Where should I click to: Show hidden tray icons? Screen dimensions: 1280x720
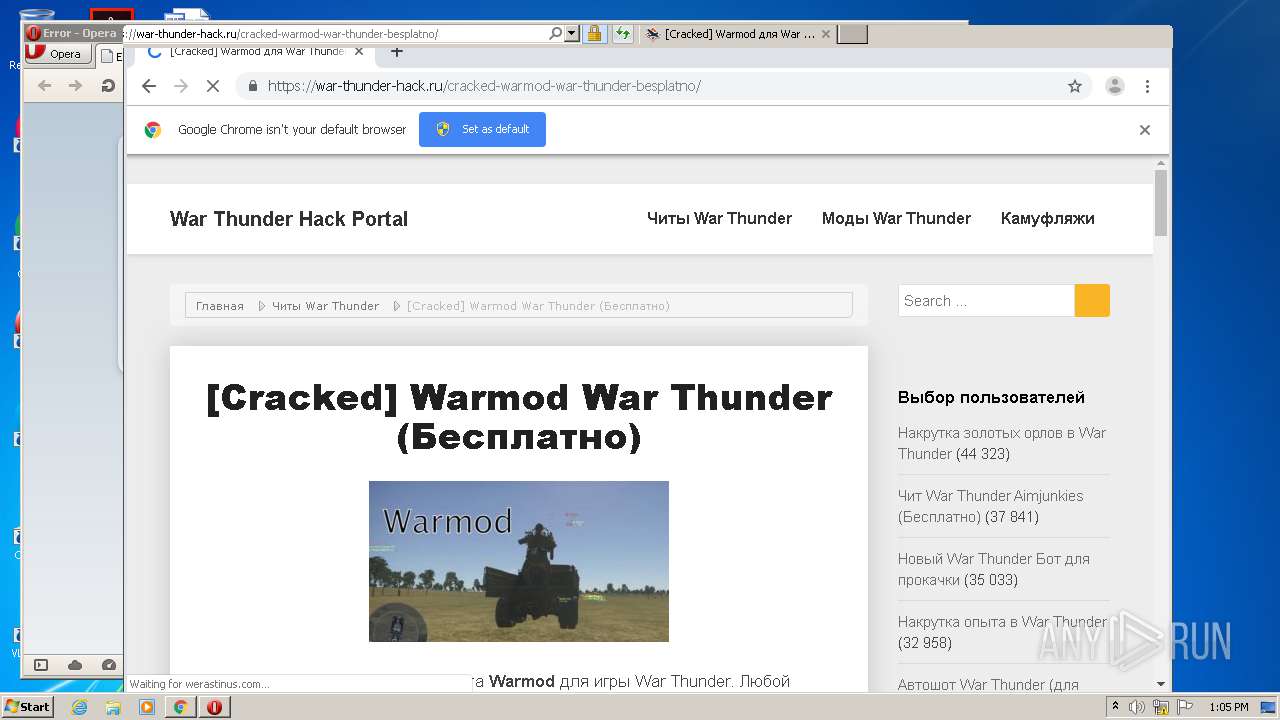click(x=1116, y=707)
